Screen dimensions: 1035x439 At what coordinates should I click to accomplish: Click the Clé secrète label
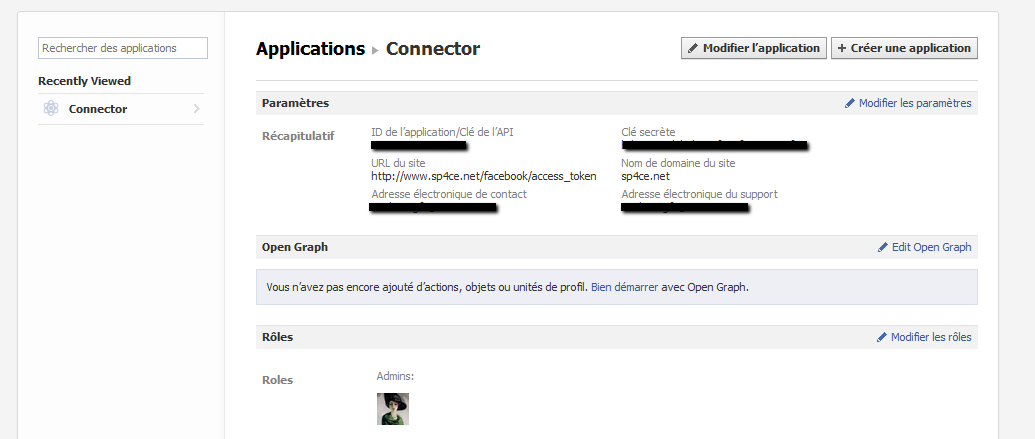pos(648,132)
